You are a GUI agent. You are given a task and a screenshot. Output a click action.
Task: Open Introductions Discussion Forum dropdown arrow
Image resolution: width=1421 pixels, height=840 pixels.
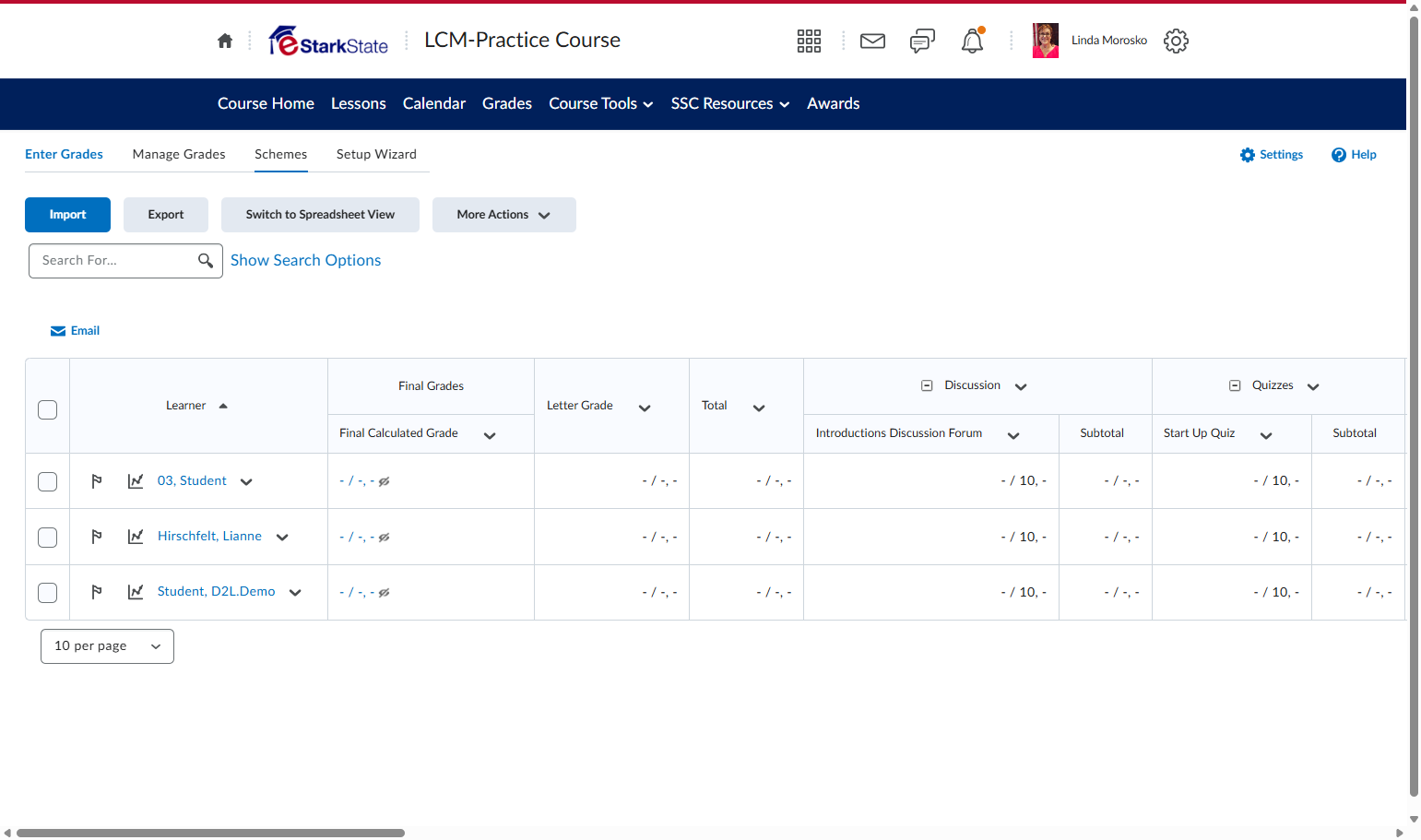(1013, 436)
